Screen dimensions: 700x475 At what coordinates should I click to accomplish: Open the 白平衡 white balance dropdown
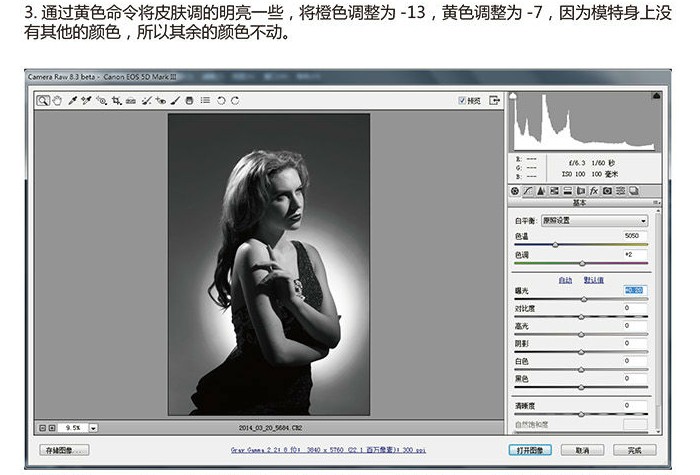tap(594, 221)
